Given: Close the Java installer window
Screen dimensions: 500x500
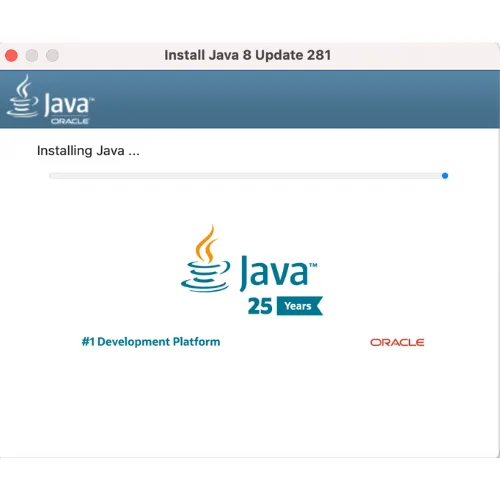Looking at the screenshot, I should pyautogui.click(x=11, y=55).
